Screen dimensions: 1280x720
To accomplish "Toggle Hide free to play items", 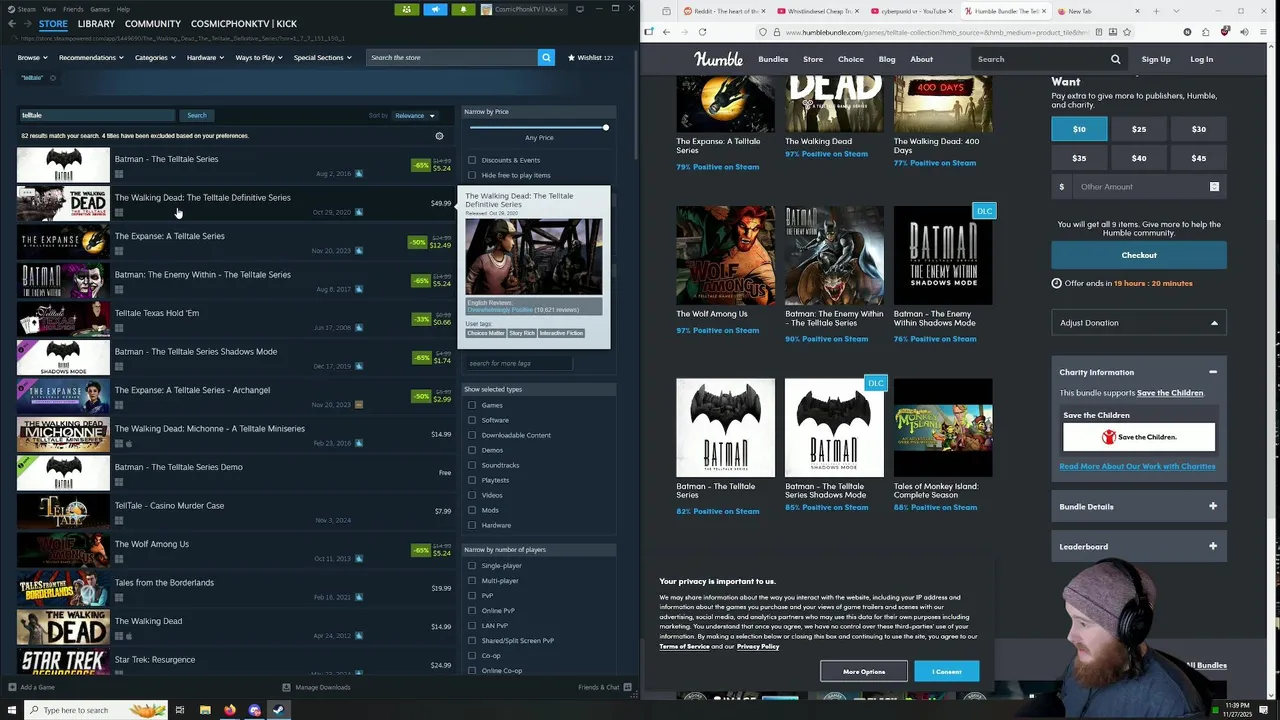I will (472, 175).
